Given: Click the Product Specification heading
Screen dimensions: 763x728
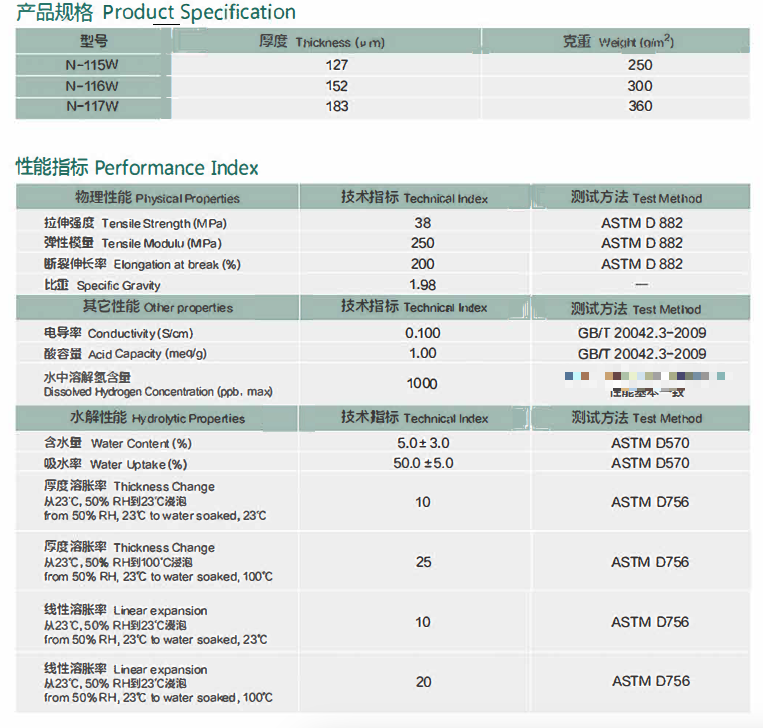Looking at the screenshot, I should pos(156,13).
